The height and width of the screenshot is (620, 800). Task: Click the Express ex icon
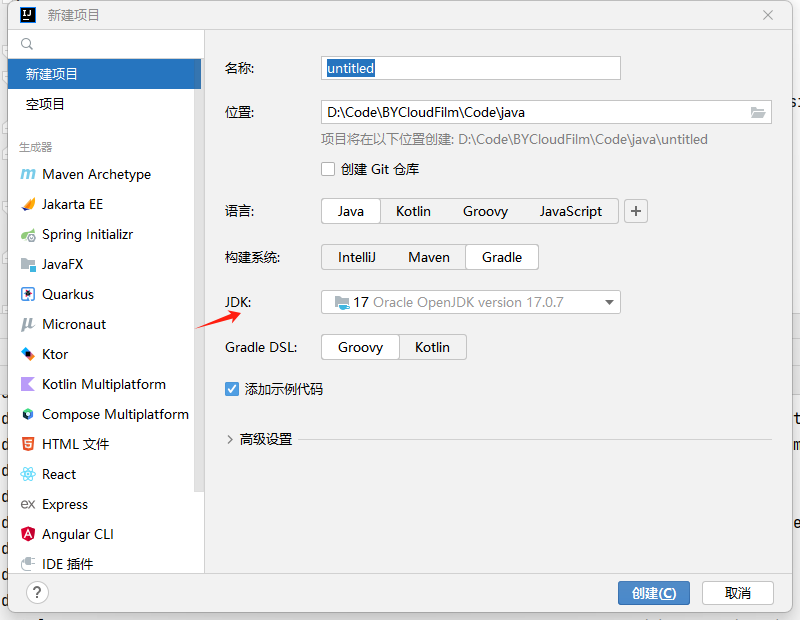[x=28, y=504]
